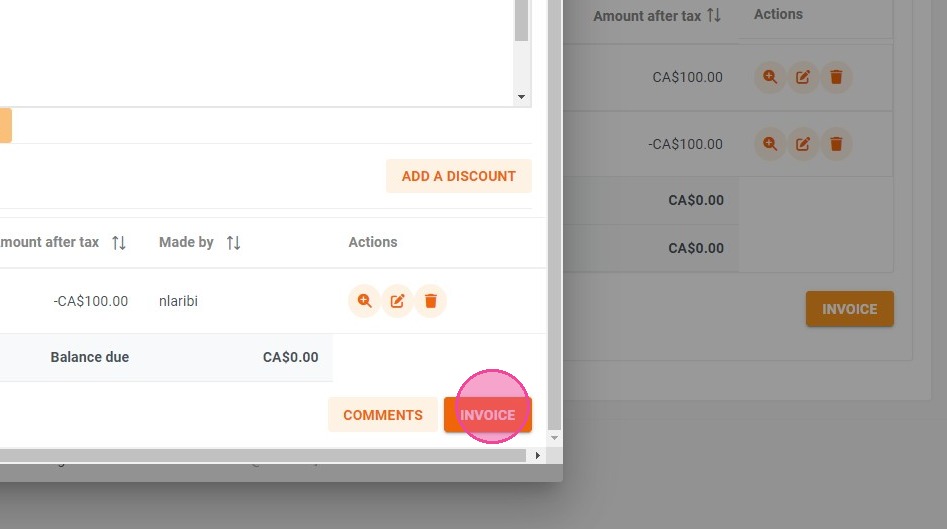This screenshot has height=529, width=947.
Task: Click the text area scroll down arrow
Action: pos(521,97)
